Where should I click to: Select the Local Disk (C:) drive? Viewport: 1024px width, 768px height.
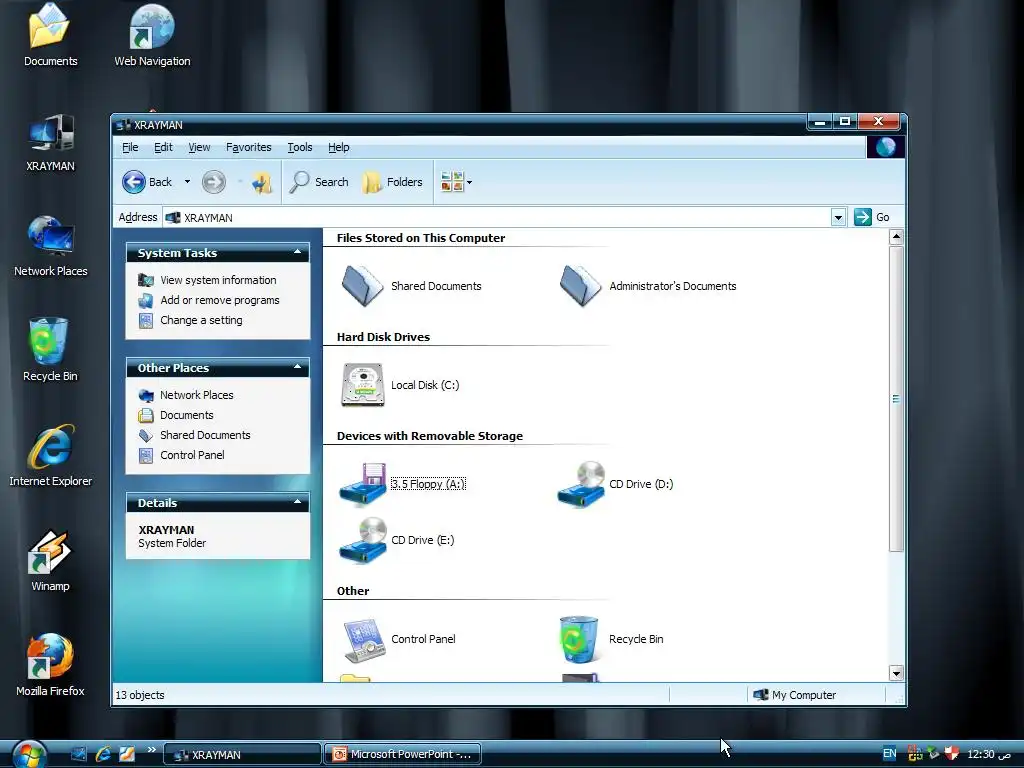tap(363, 385)
